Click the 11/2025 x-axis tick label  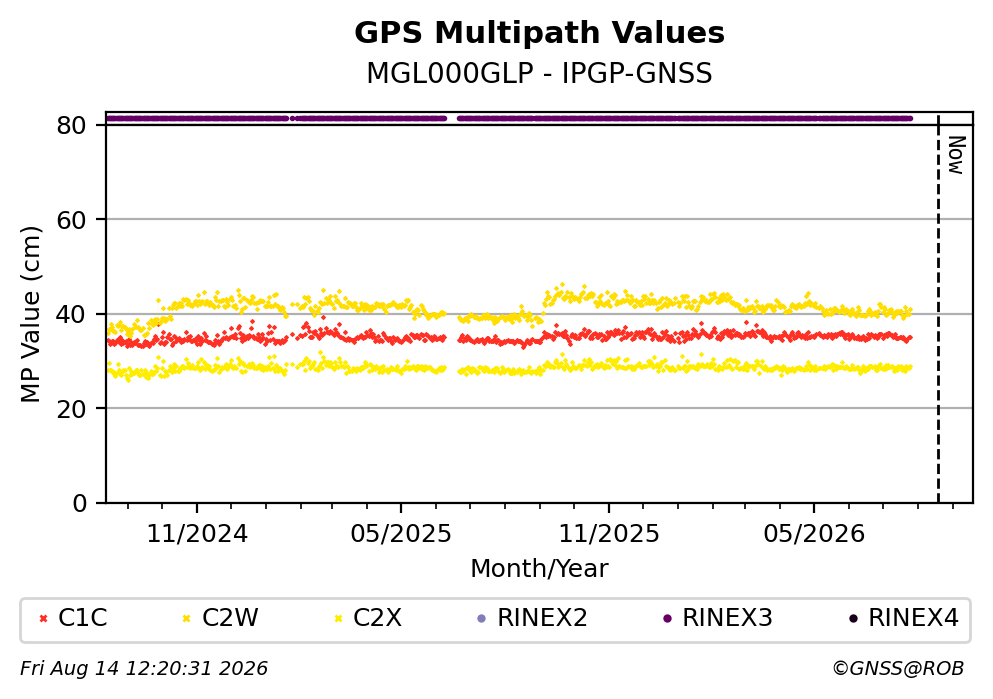coord(609,534)
